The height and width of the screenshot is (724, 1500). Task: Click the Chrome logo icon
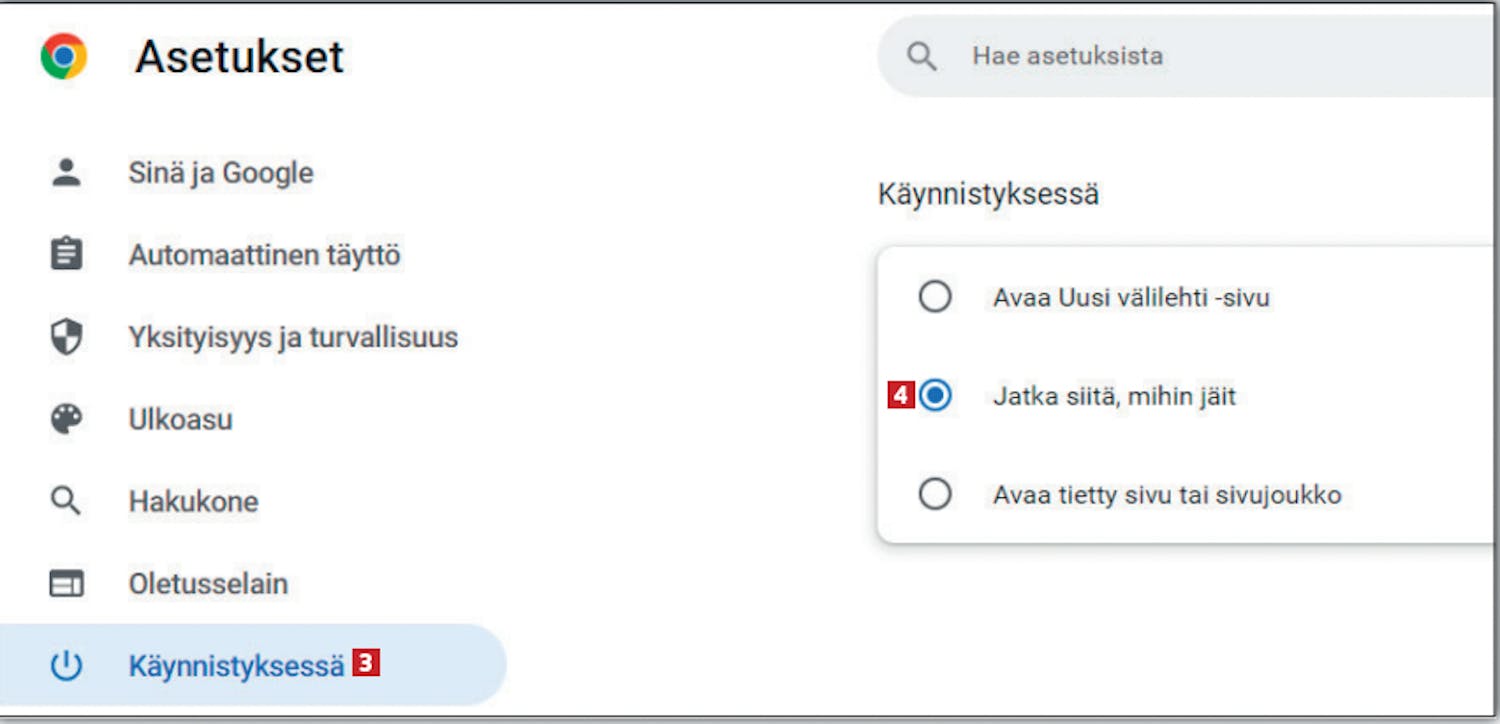pos(64,56)
